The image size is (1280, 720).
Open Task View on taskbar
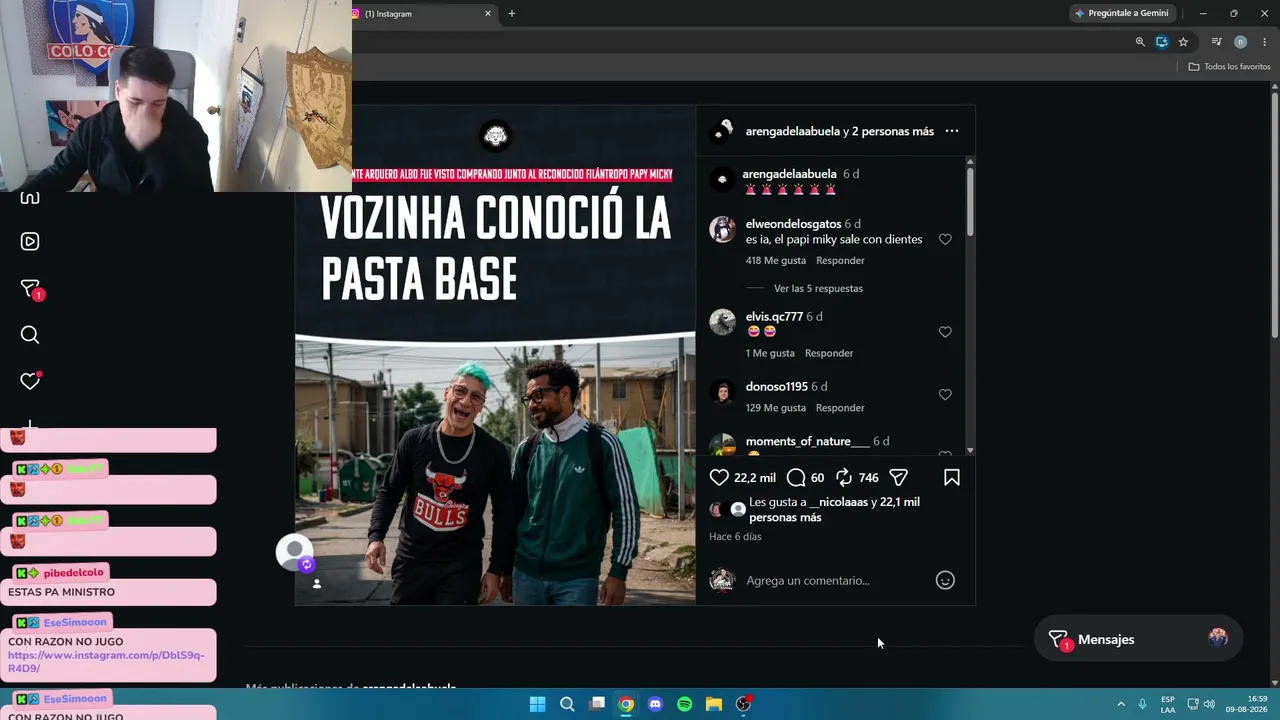pos(597,704)
